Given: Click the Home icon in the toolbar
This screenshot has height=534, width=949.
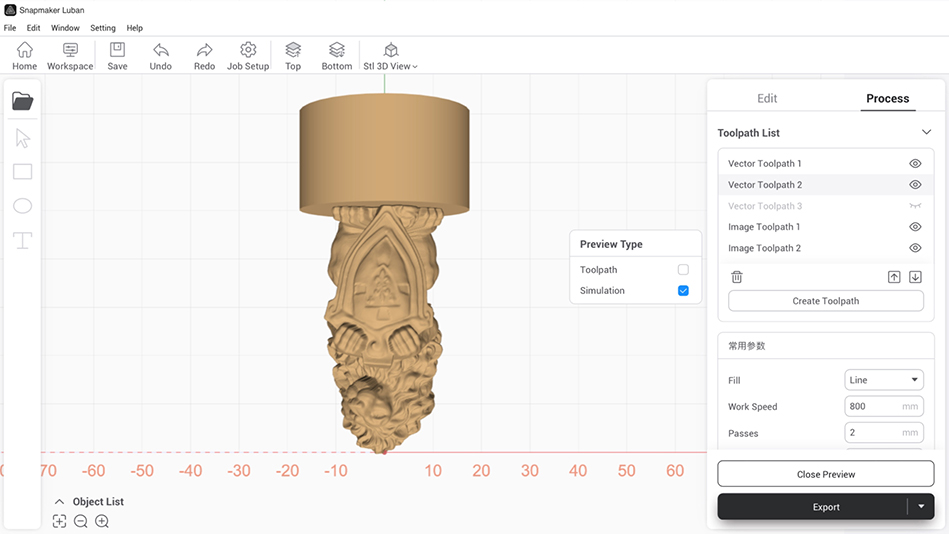Looking at the screenshot, I should [x=24, y=50].
